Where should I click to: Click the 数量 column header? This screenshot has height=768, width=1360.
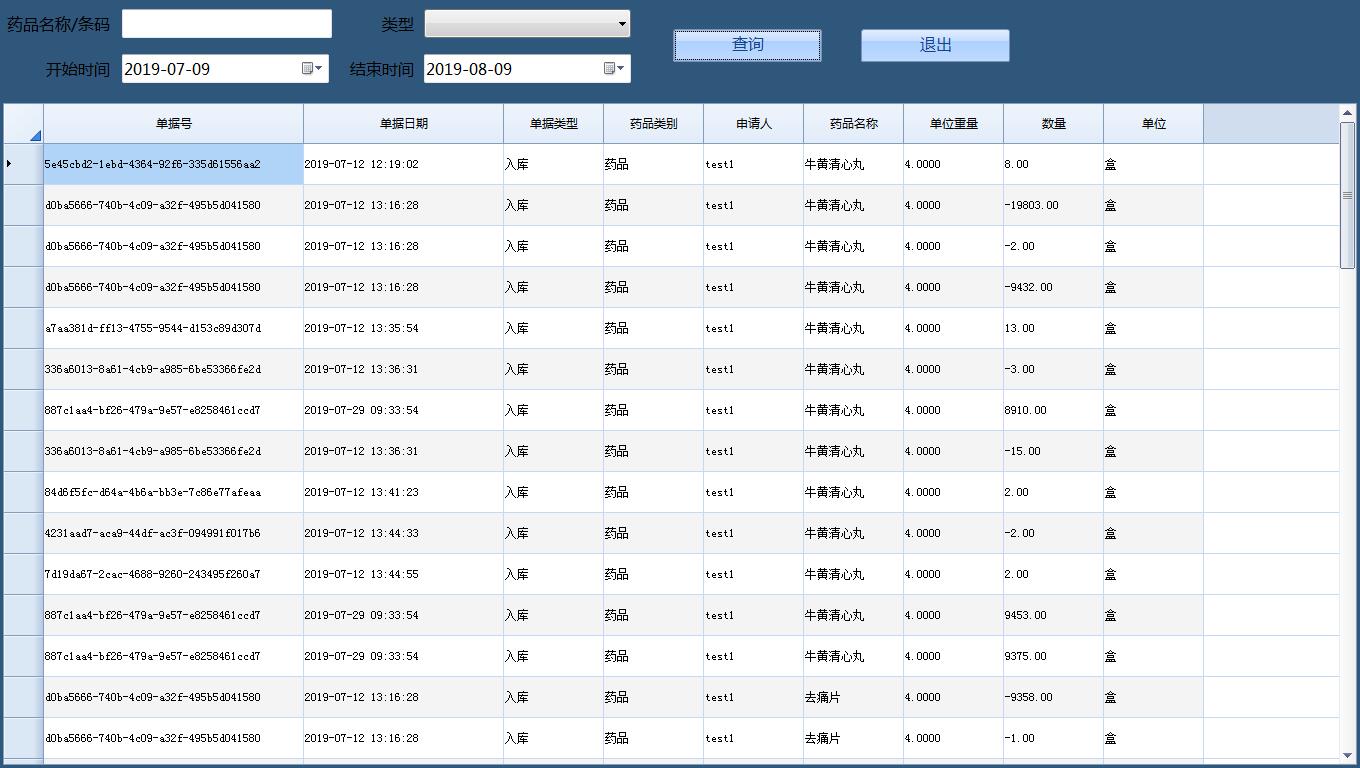coord(1053,124)
